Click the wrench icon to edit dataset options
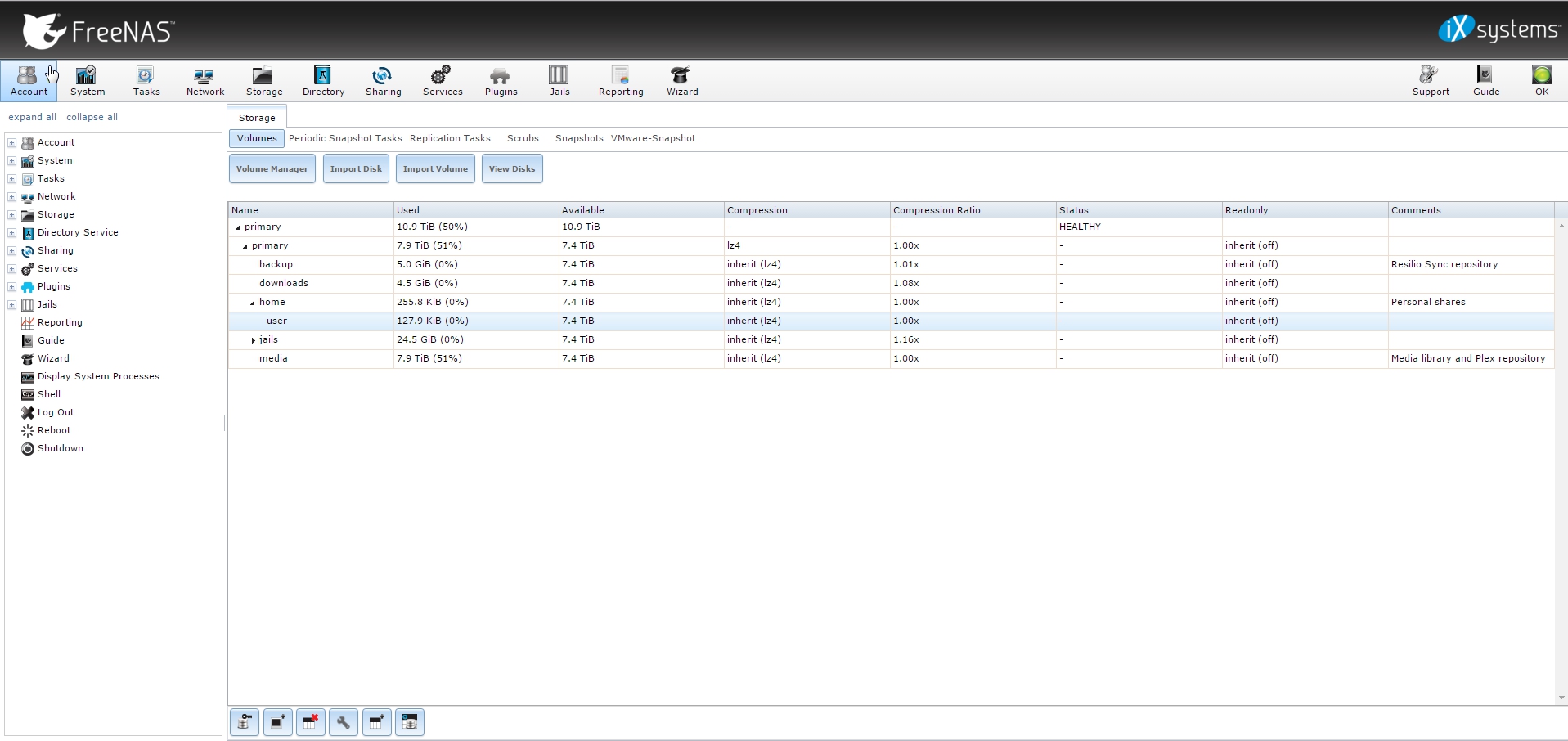 tap(343, 722)
